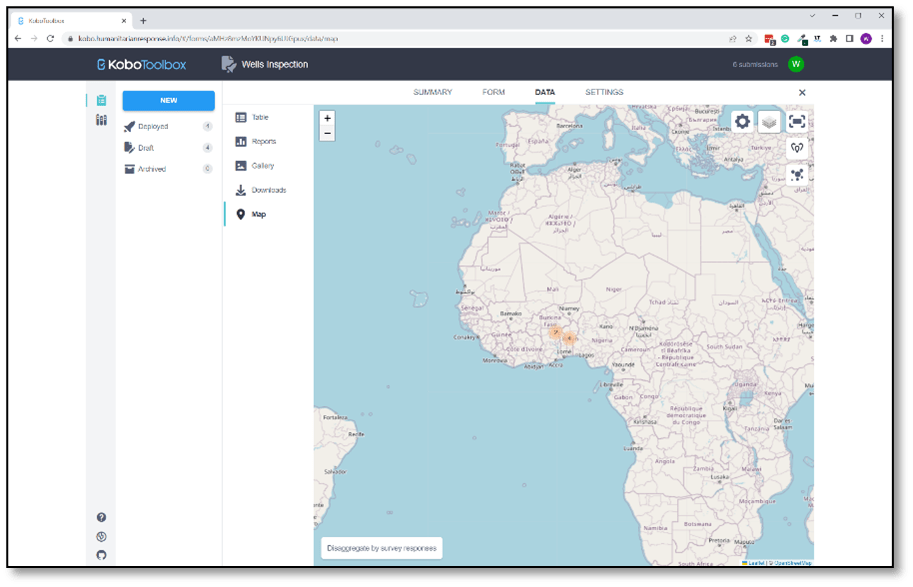This screenshot has height=587, width=913.
Task: Switch to the SUMMARY tab
Action: (x=432, y=92)
